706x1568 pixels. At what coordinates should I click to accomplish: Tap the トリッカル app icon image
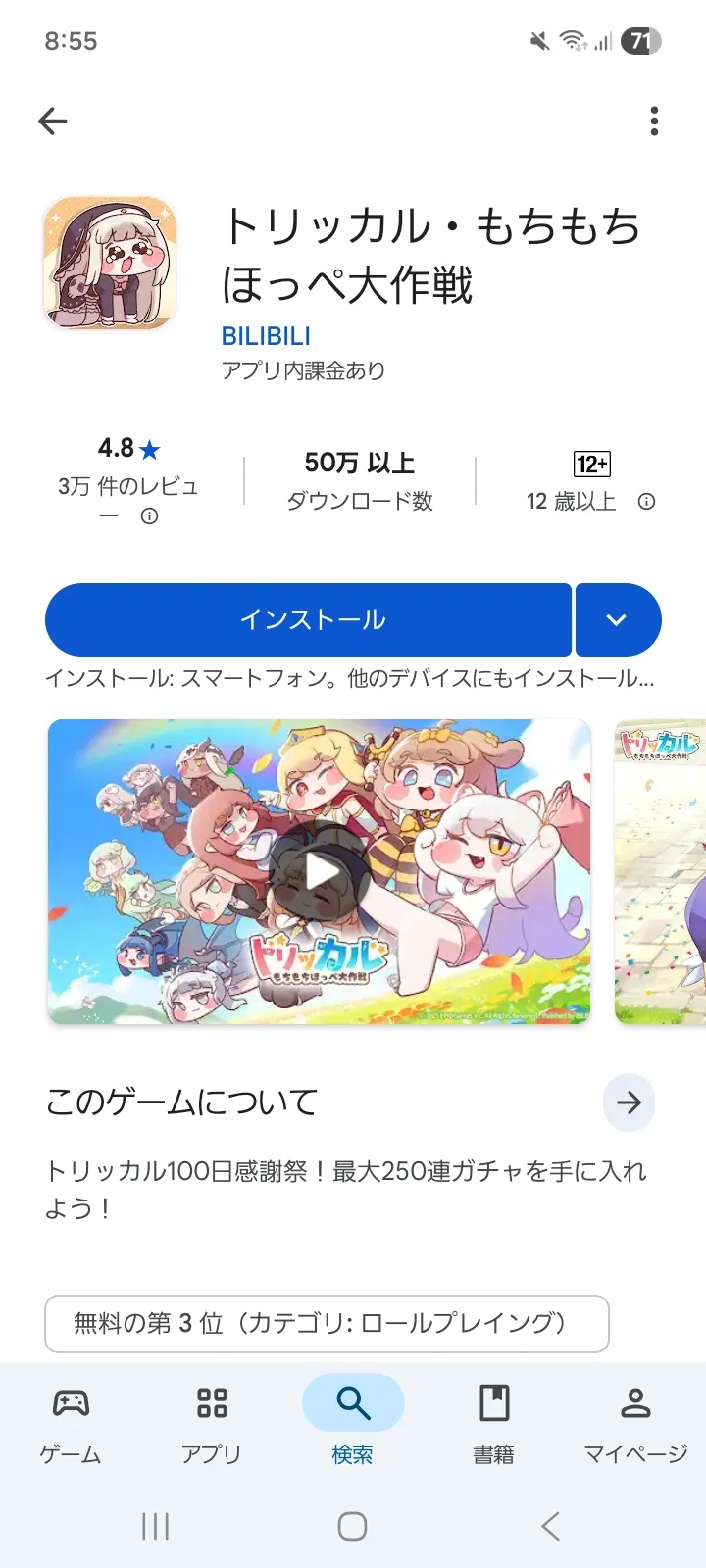point(110,263)
